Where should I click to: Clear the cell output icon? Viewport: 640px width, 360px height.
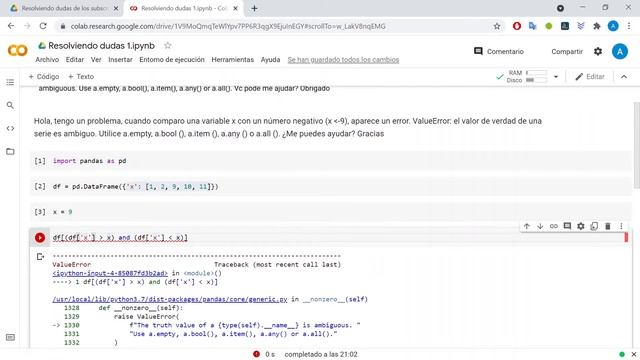pos(40,257)
